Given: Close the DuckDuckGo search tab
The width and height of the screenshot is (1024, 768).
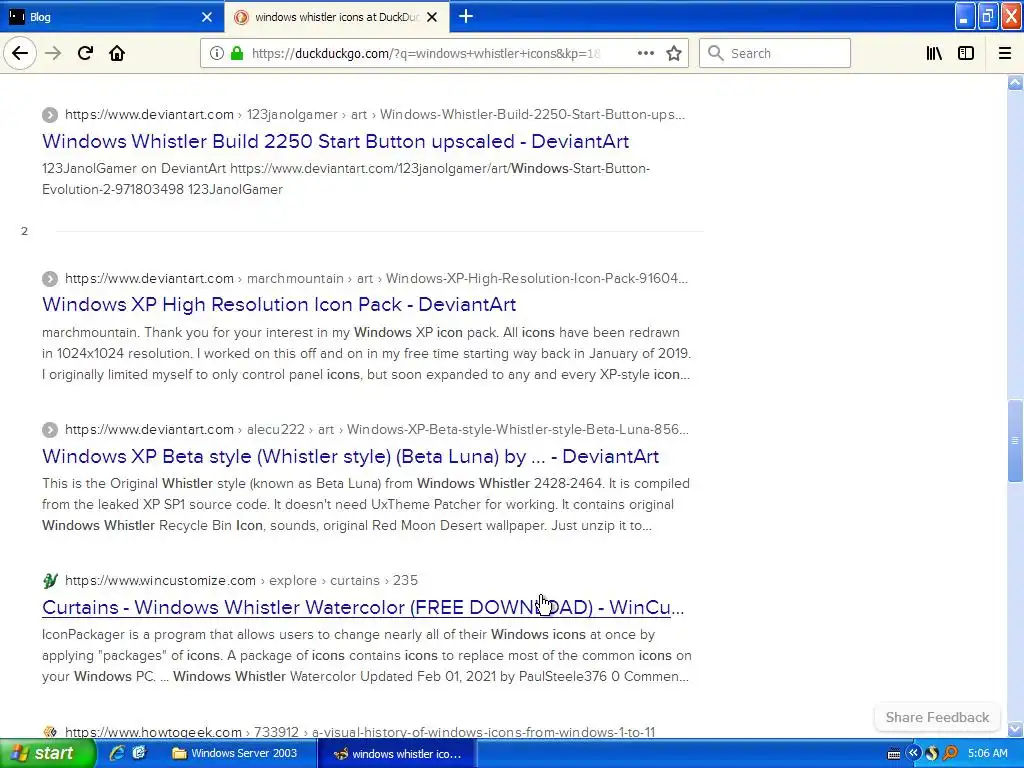Looking at the screenshot, I should [432, 17].
